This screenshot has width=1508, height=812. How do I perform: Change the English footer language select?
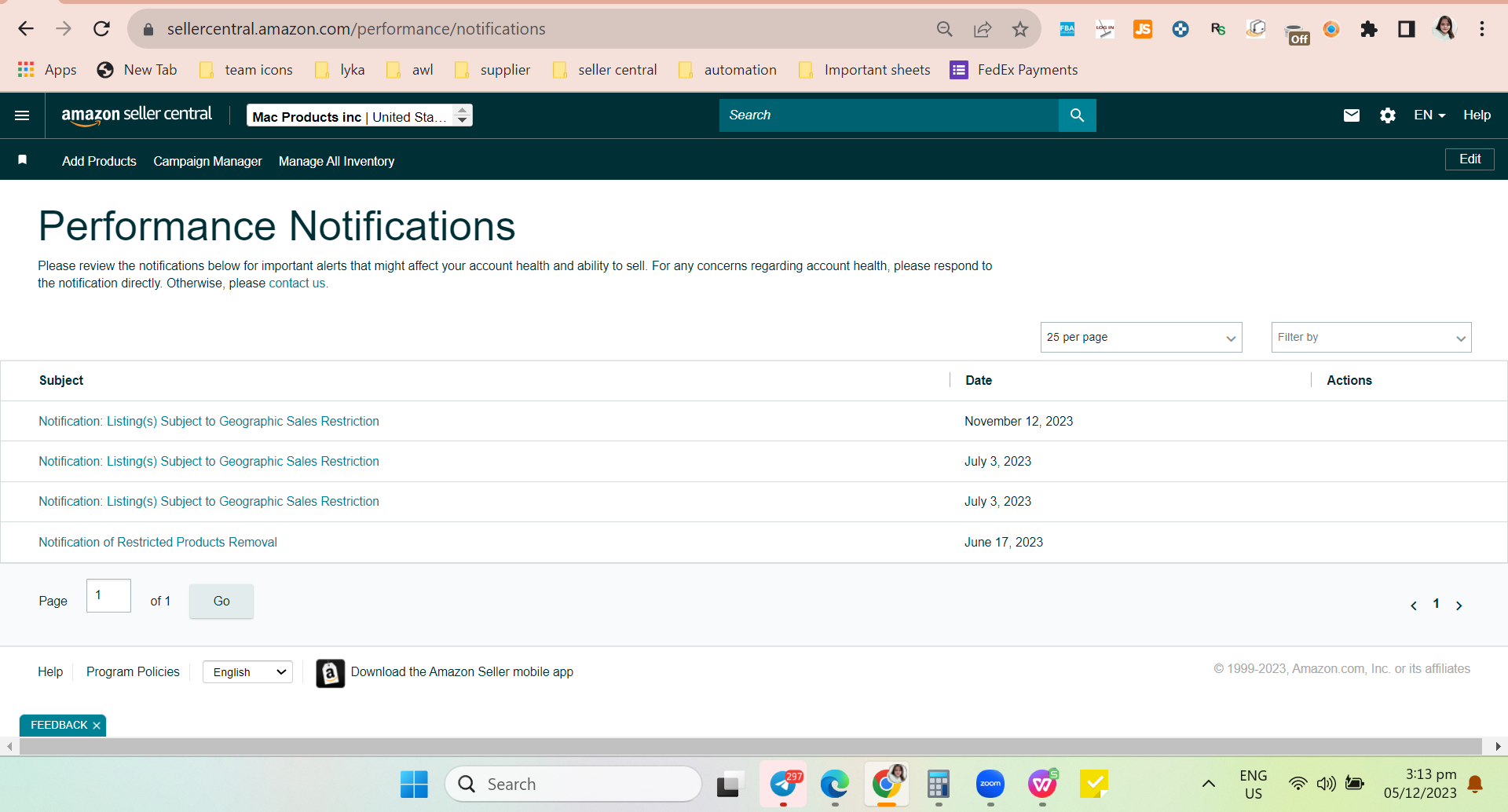247,672
